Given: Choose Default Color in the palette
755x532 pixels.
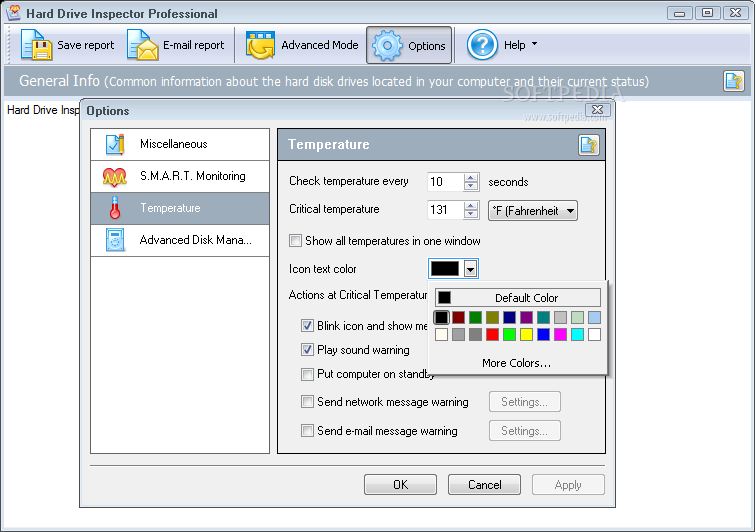Looking at the screenshot, I should [x=518, y=298].
